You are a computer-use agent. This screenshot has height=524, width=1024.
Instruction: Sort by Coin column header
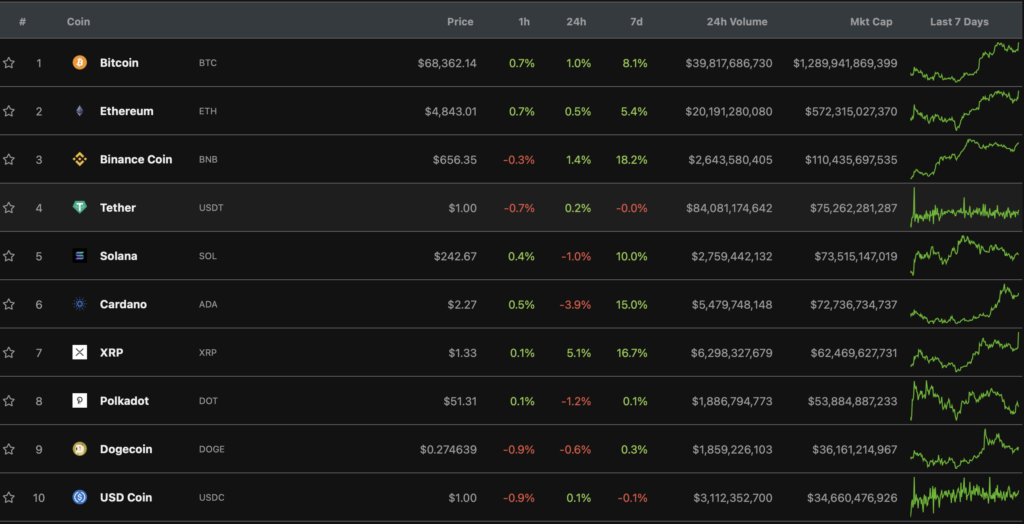point(78,21)
